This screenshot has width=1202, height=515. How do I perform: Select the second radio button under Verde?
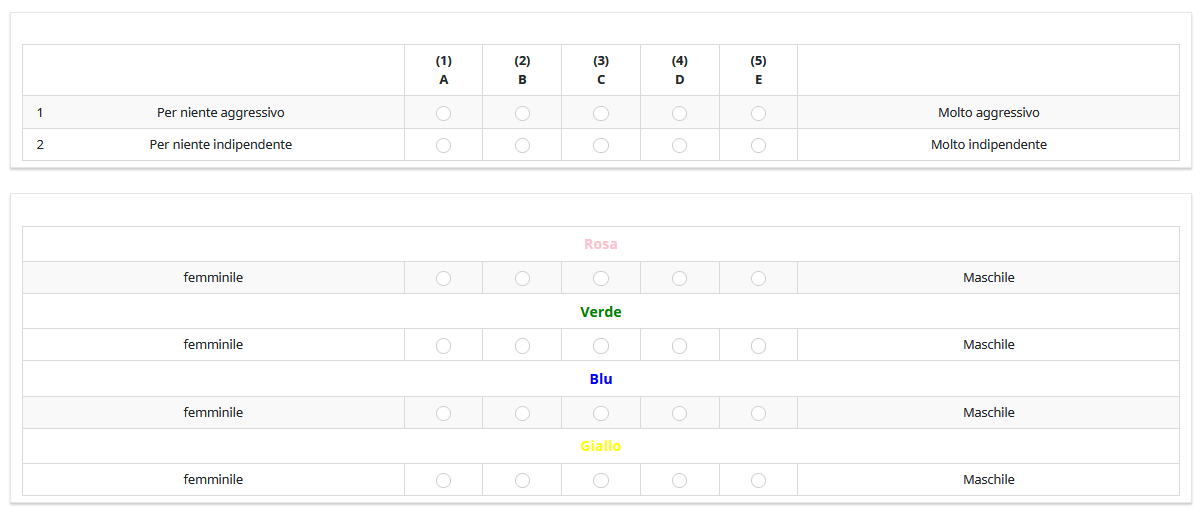(x=522, y=345)
